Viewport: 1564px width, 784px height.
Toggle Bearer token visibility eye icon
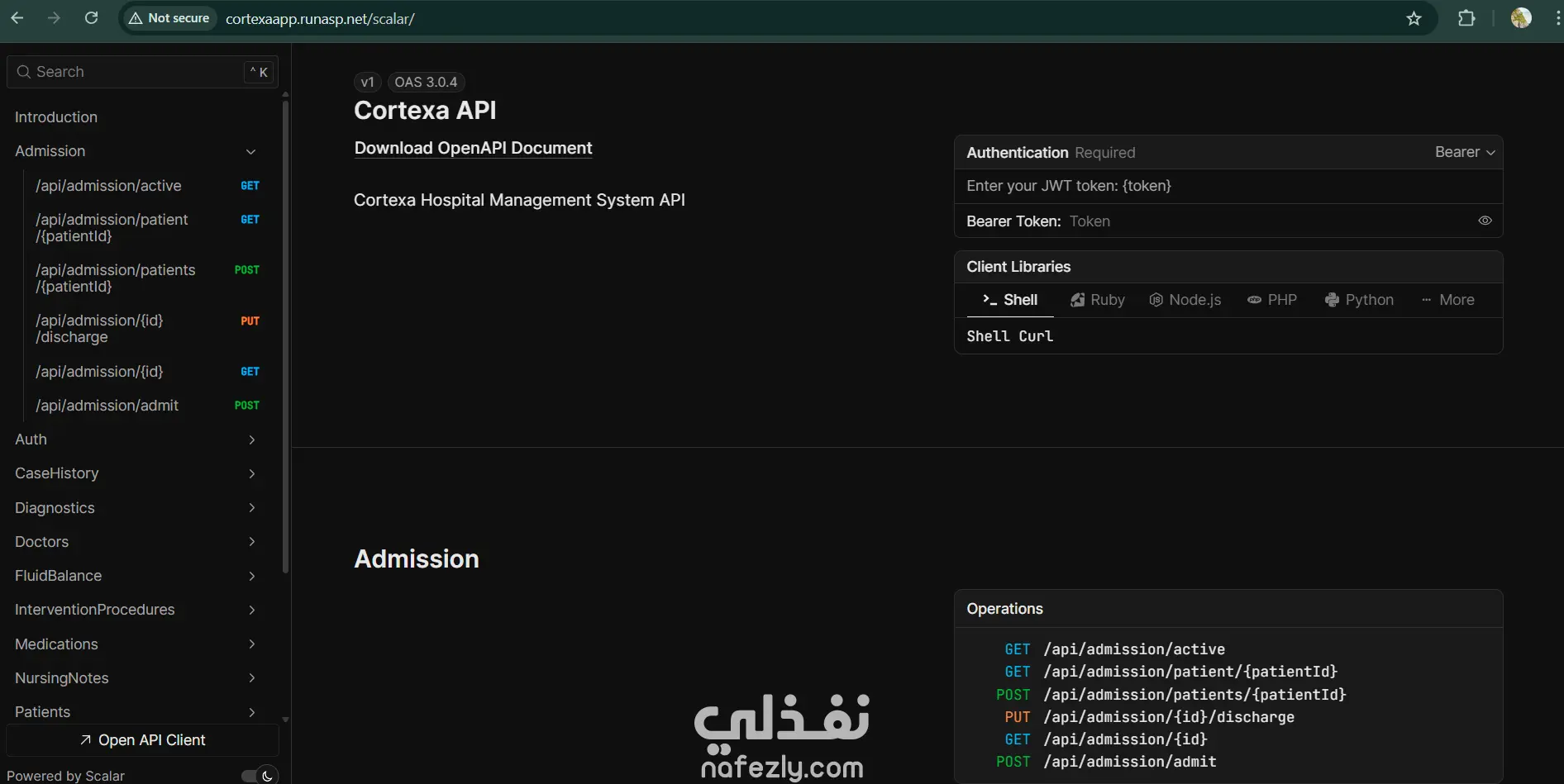(1485, 221)
